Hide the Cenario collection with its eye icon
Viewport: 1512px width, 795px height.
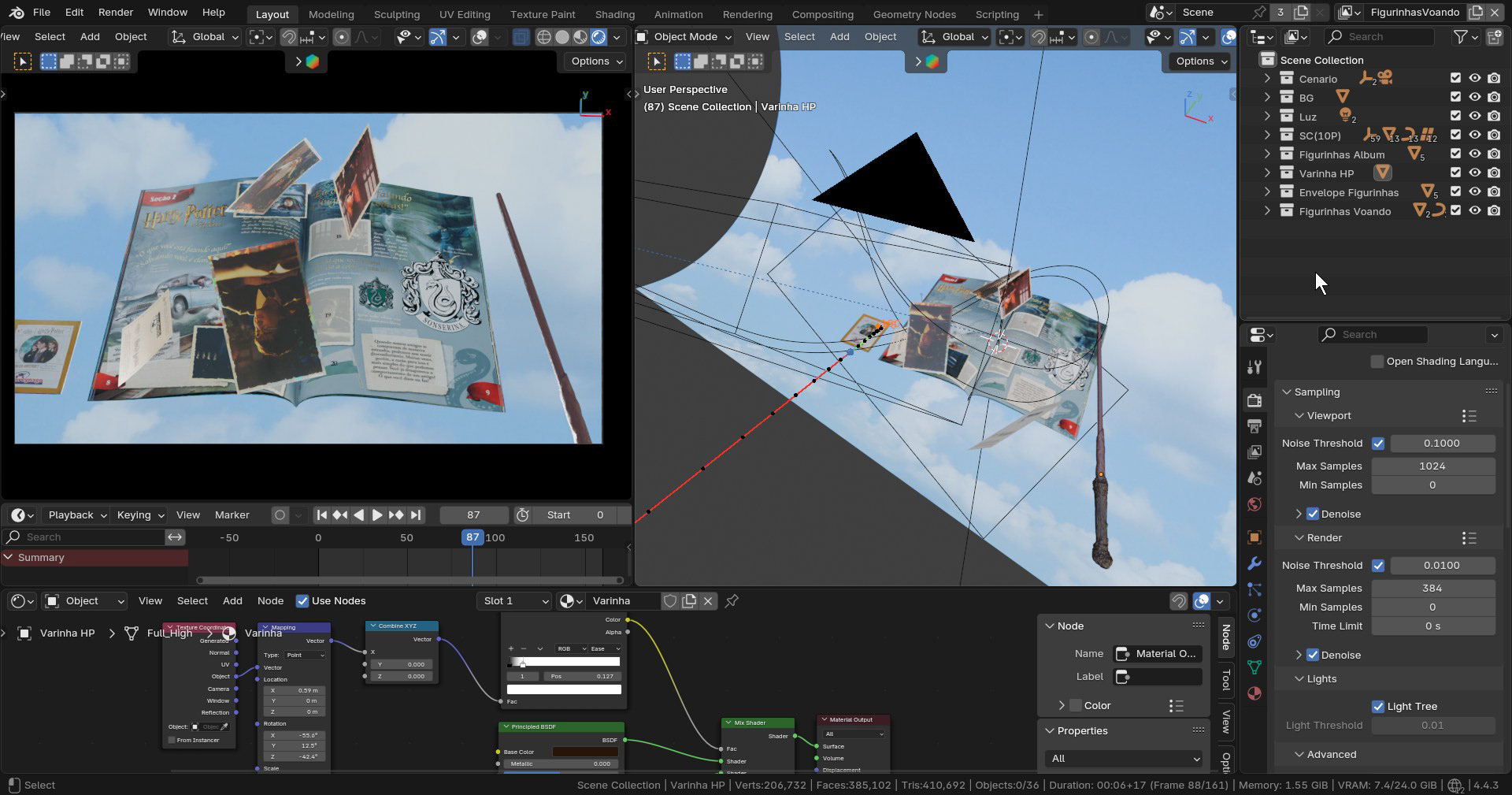point(1475,79)
